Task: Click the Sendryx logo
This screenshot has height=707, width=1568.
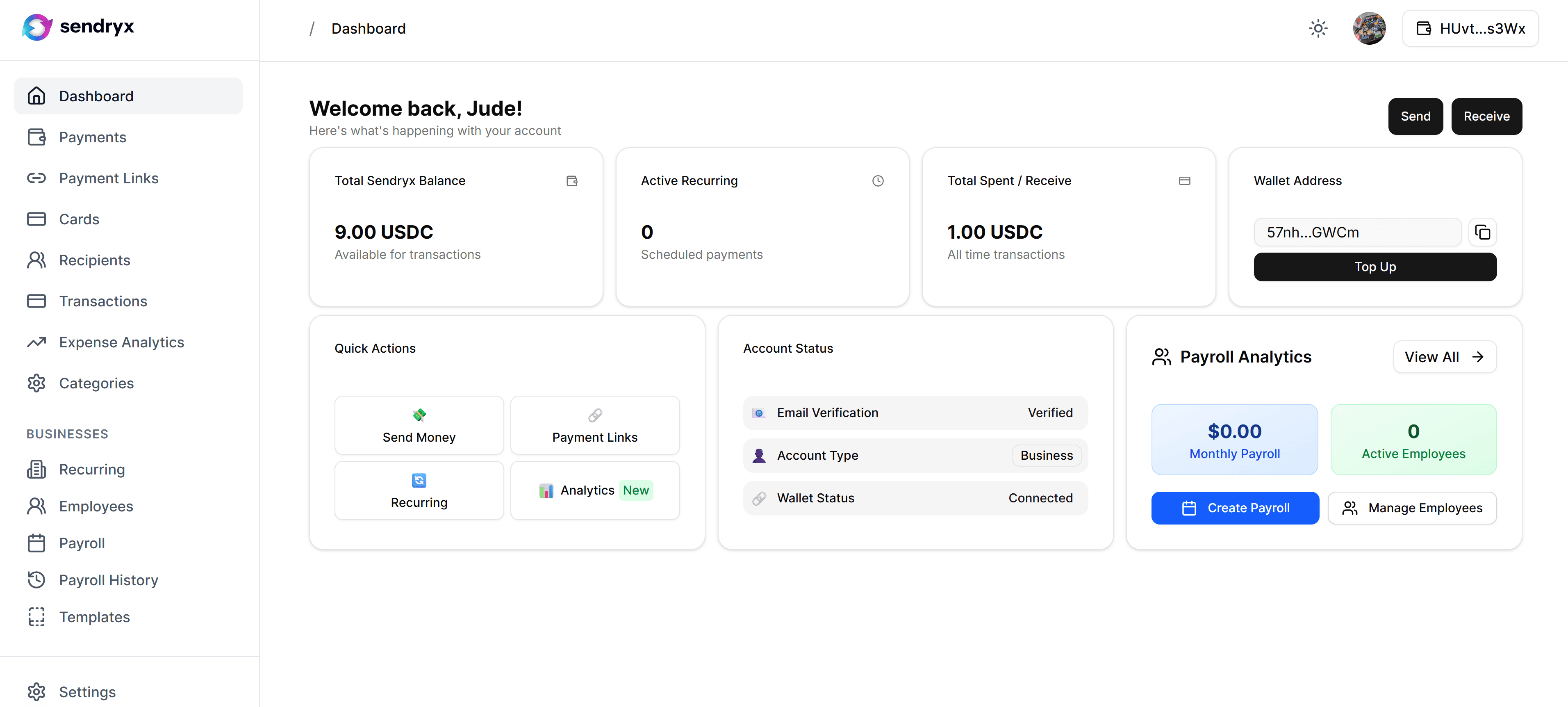Action: [x=78, y=27]
